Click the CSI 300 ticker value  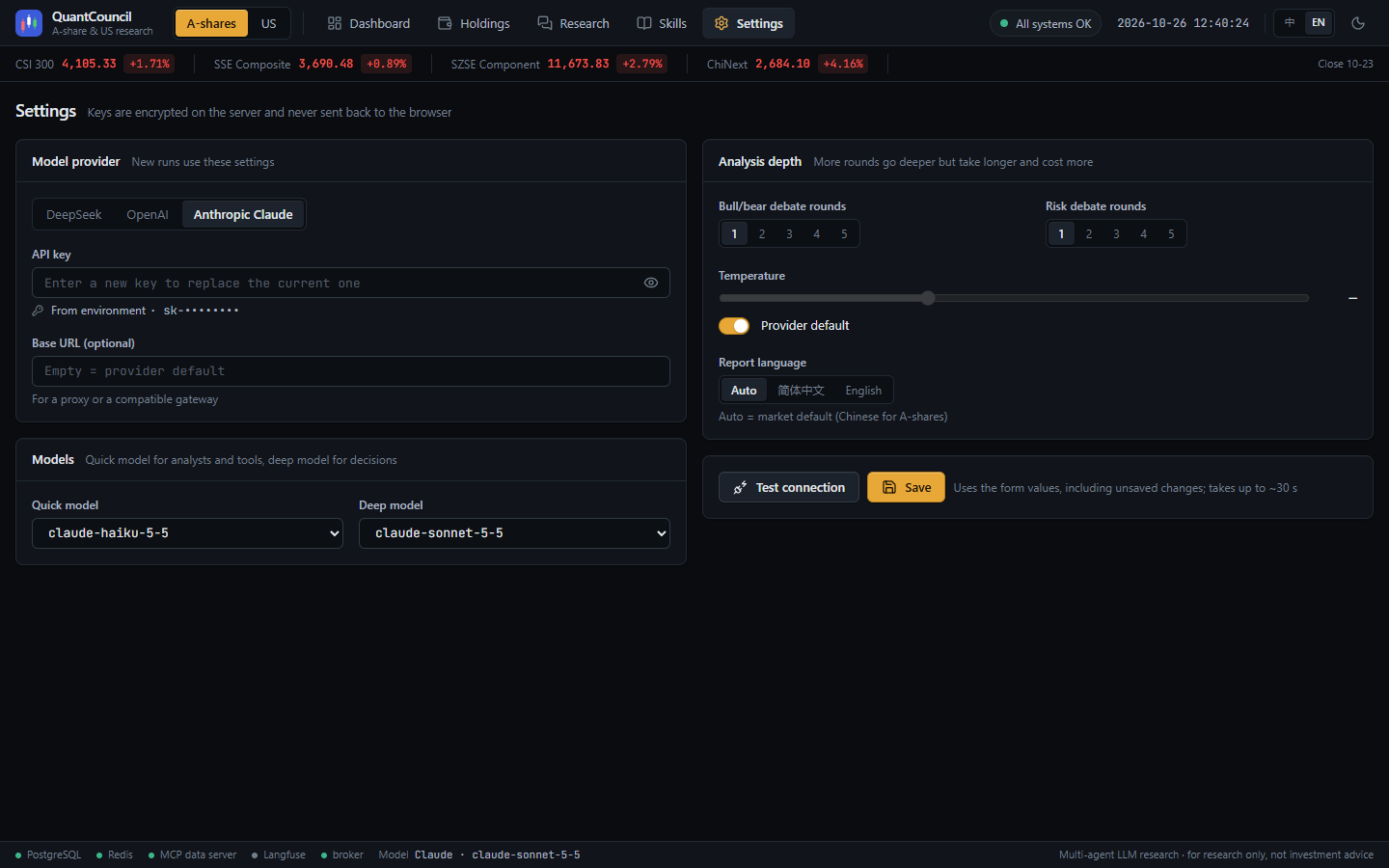click(x=89, y=64)
